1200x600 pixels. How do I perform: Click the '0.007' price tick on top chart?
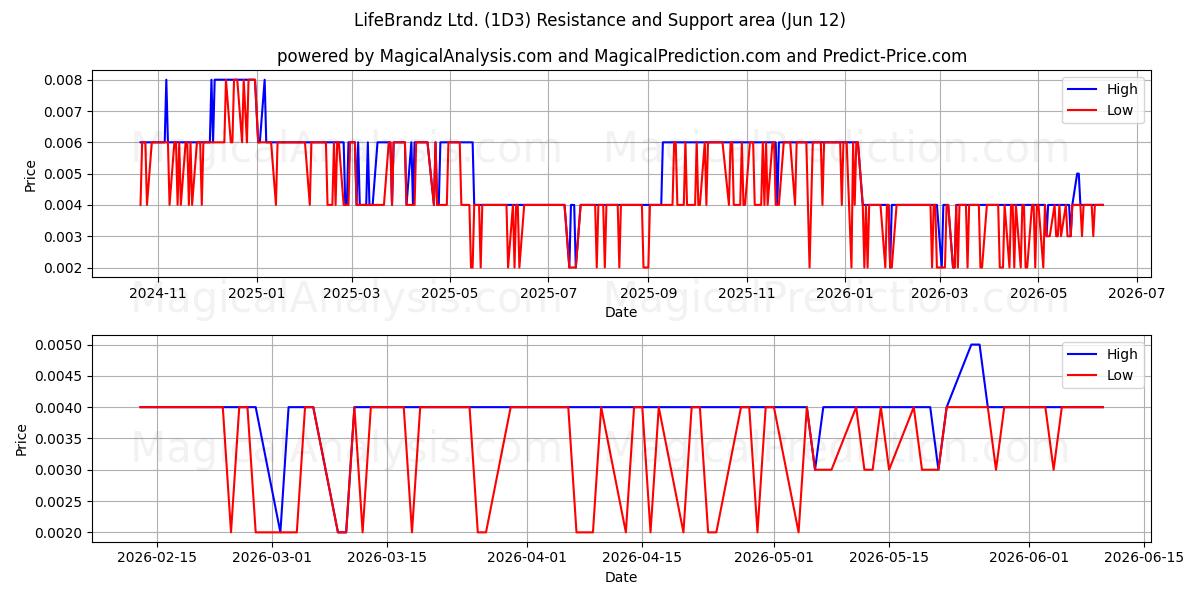point(64,112)
